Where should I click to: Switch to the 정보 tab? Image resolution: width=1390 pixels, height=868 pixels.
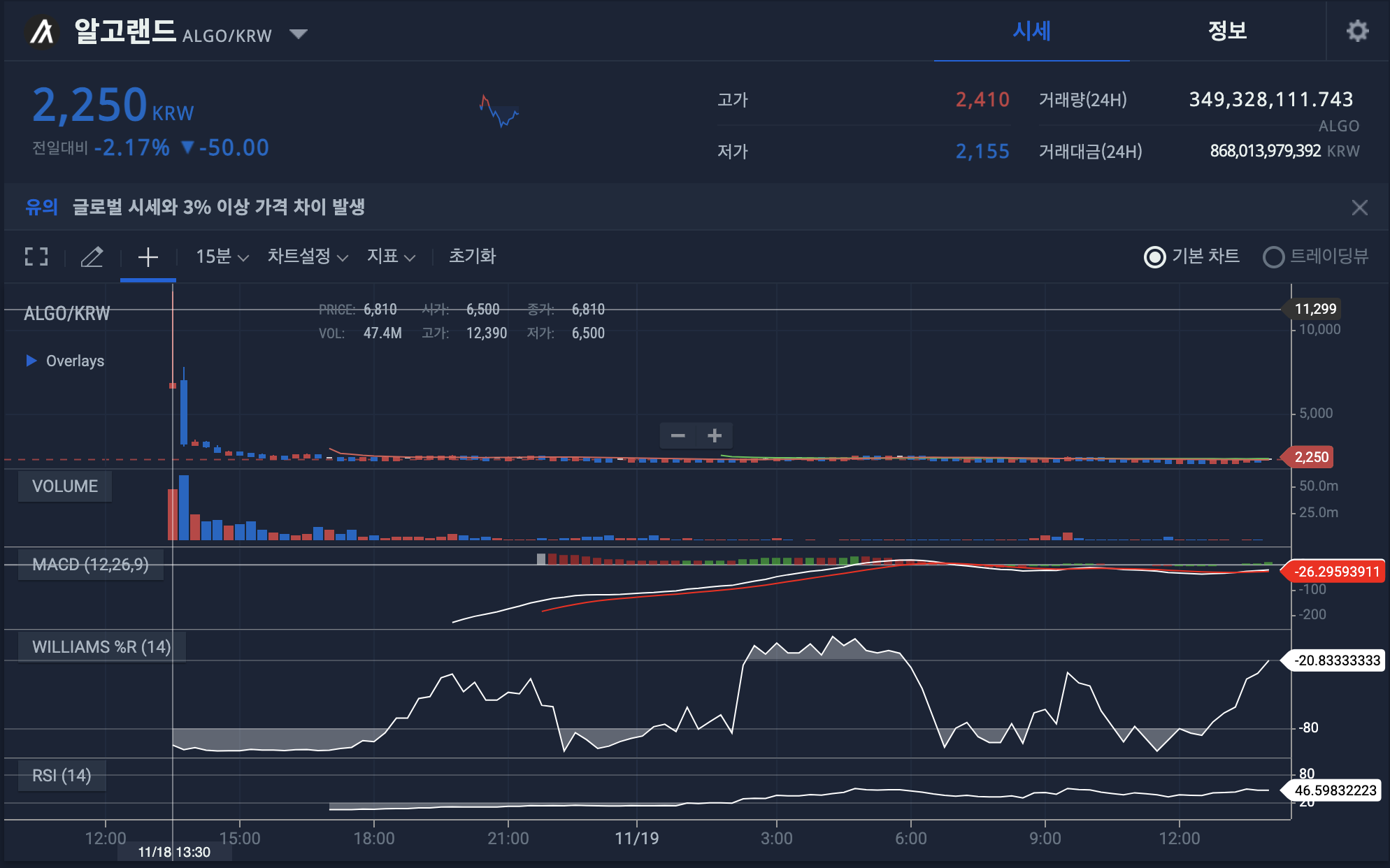[1227, 31]
